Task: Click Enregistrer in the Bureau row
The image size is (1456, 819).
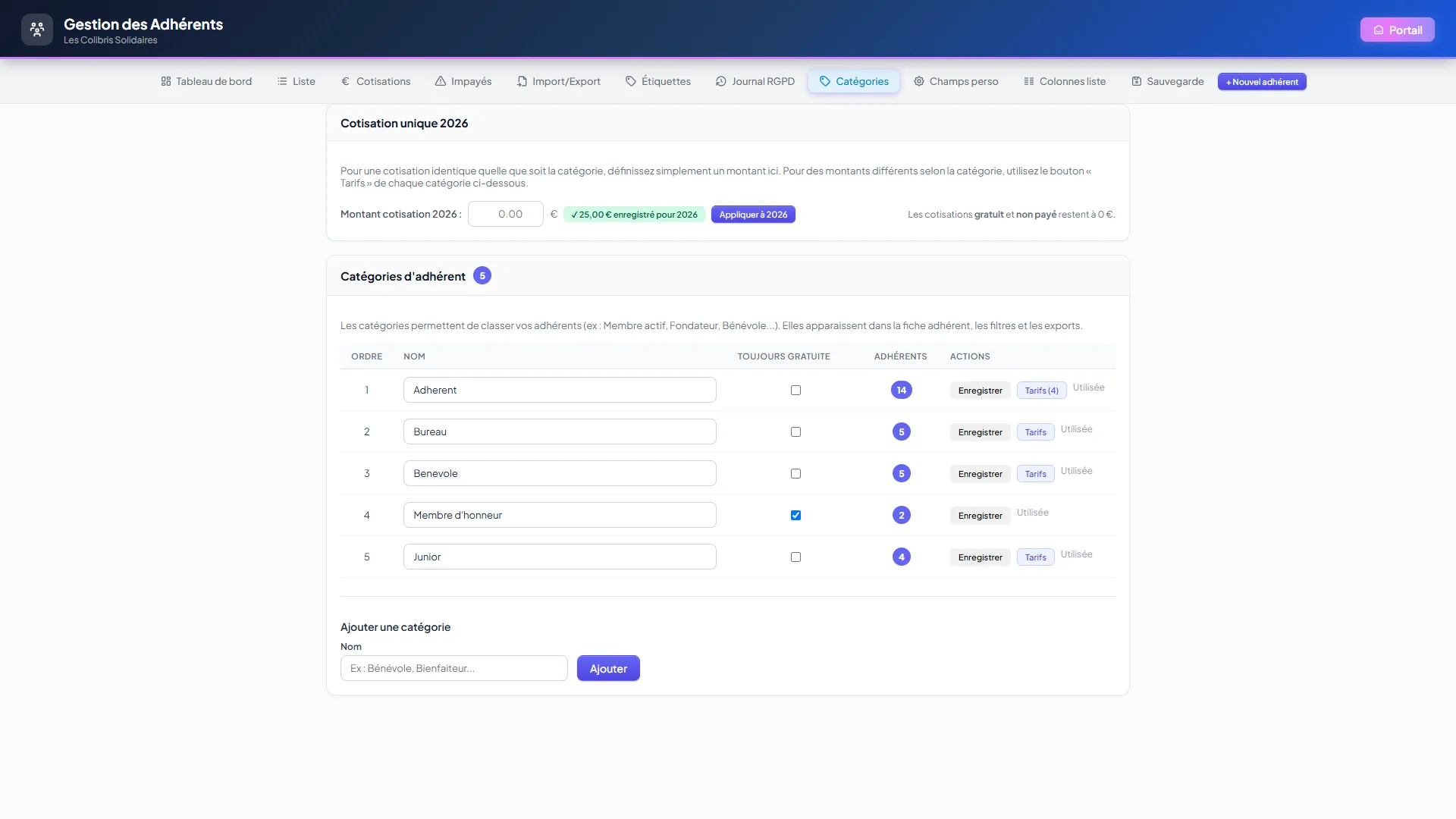Action: point(980,432)
